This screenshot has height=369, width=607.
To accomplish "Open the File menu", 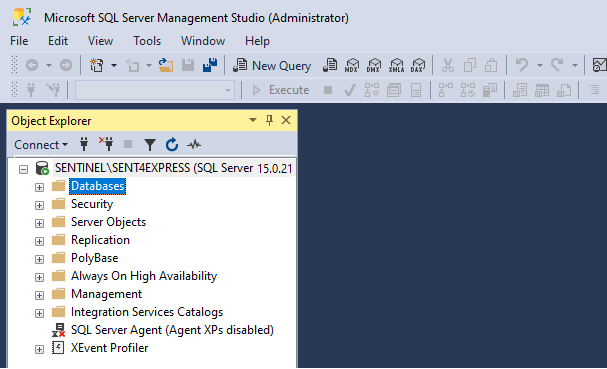I will [19, 41].
